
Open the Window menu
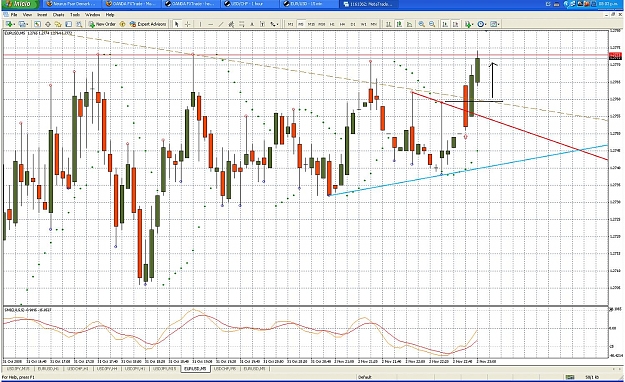click(x=92, y=15)
